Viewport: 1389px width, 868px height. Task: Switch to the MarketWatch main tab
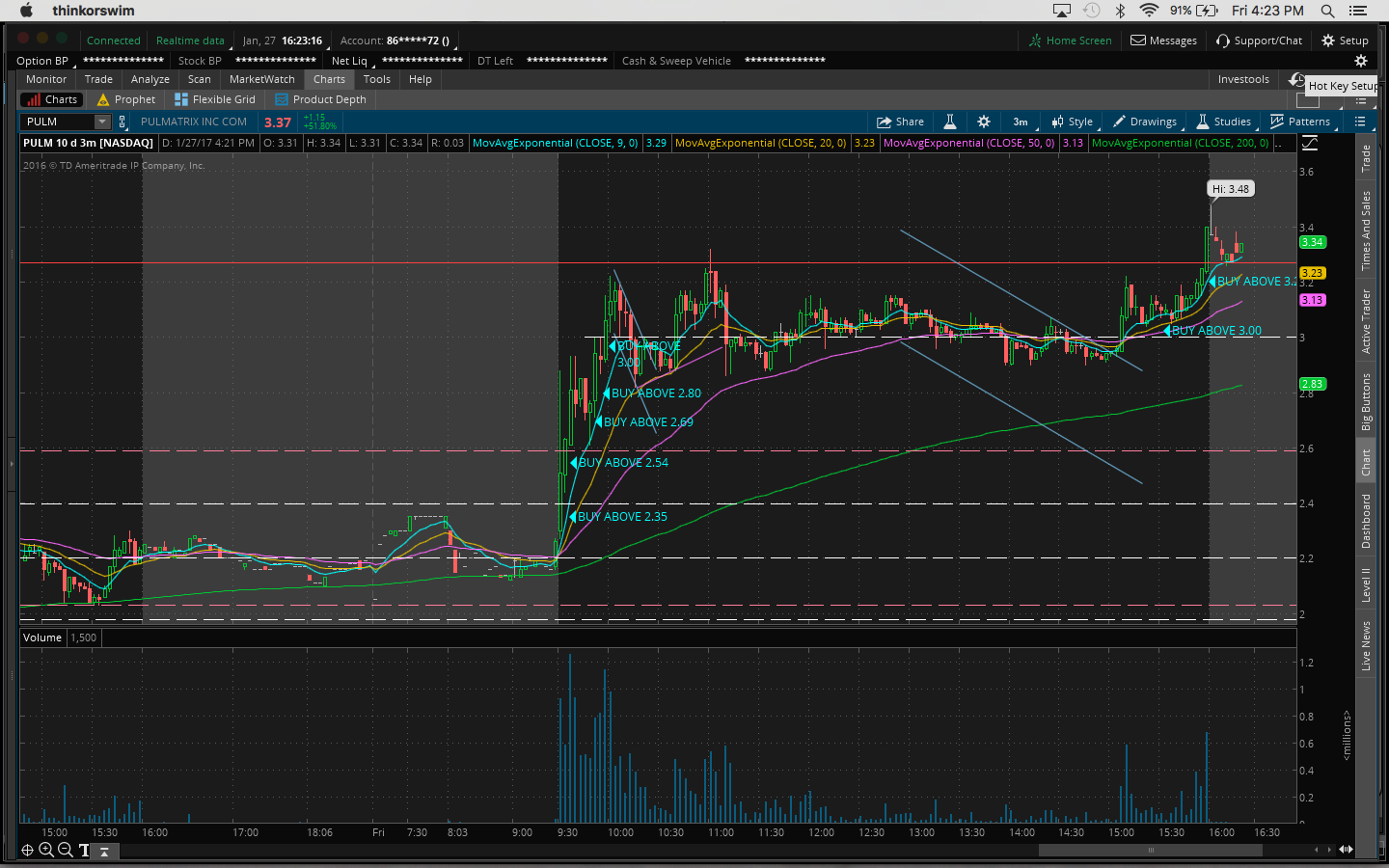click(262, 79)
